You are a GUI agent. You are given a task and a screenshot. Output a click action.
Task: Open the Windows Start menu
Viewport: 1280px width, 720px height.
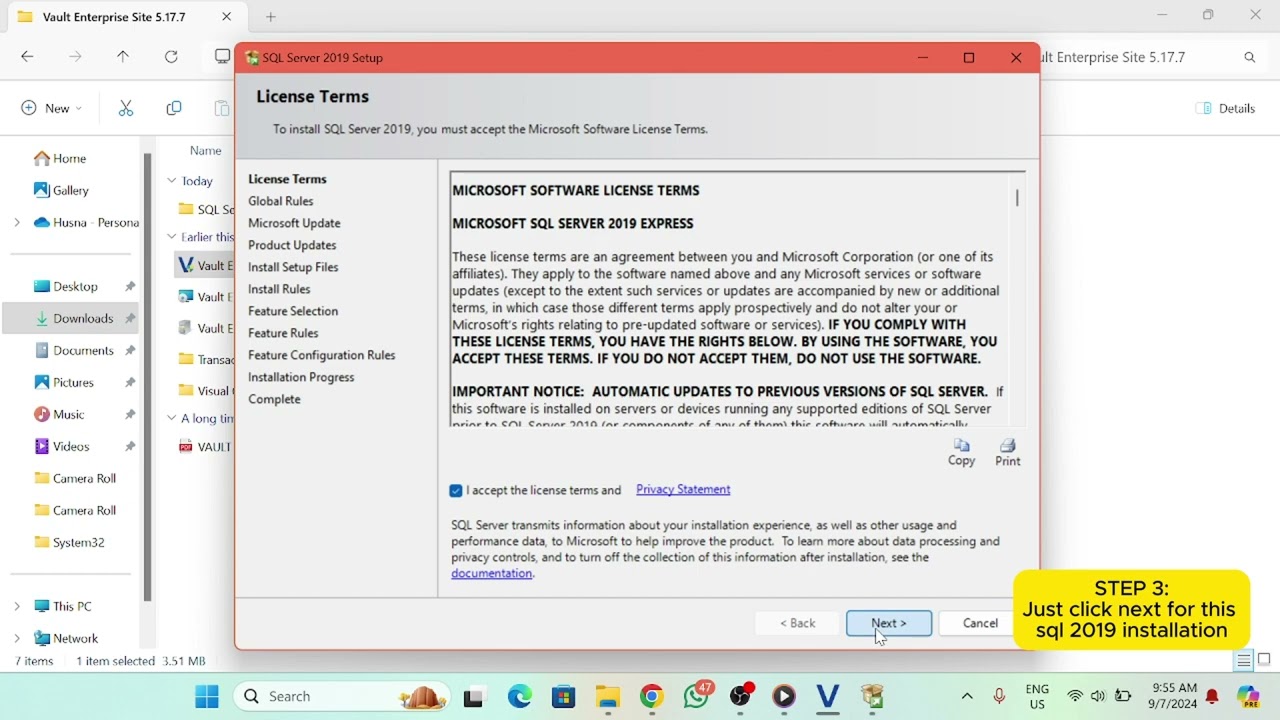point(207,696)
